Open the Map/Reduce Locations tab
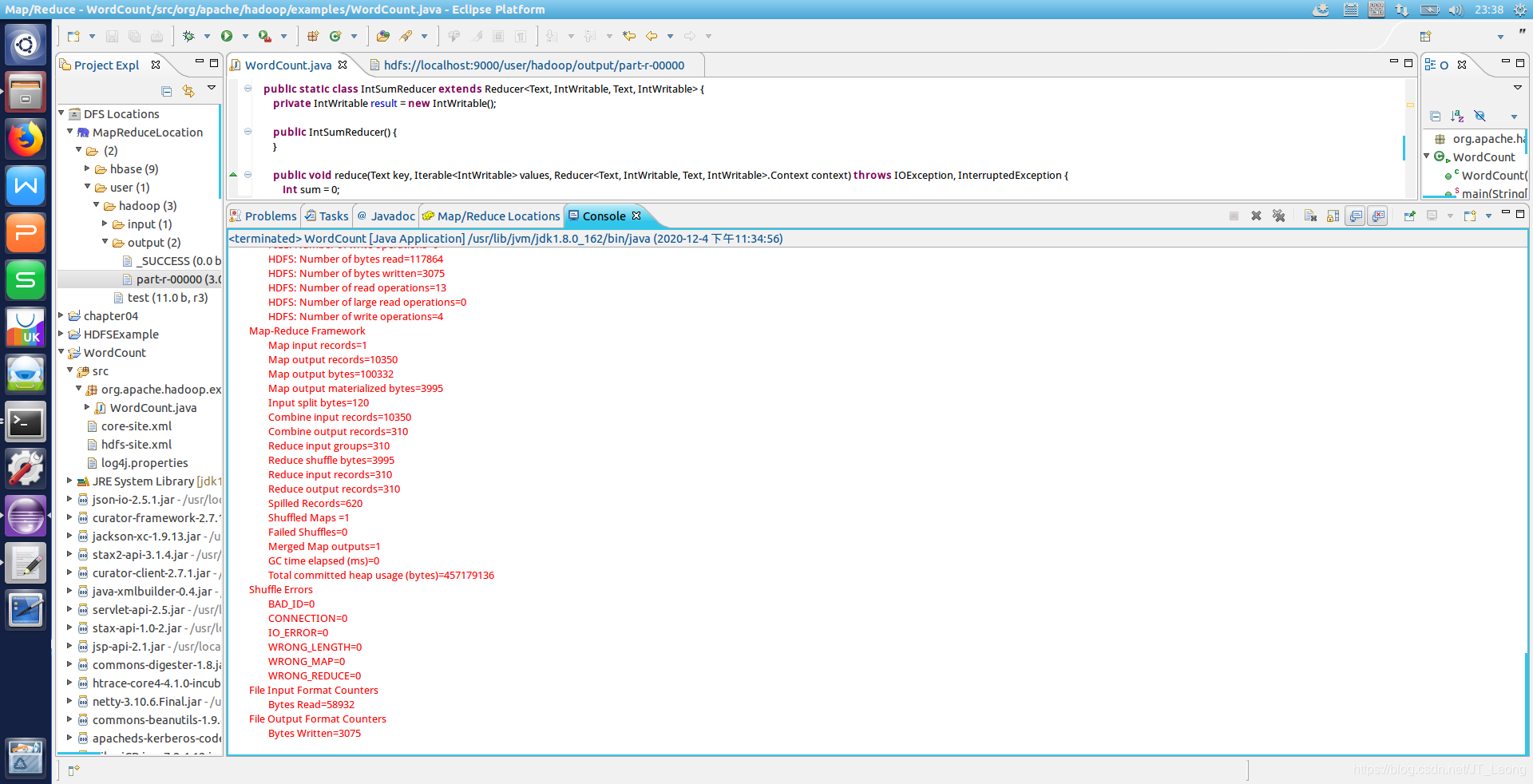The width and height of the screenshot is (1533, 784). (491, 216)
